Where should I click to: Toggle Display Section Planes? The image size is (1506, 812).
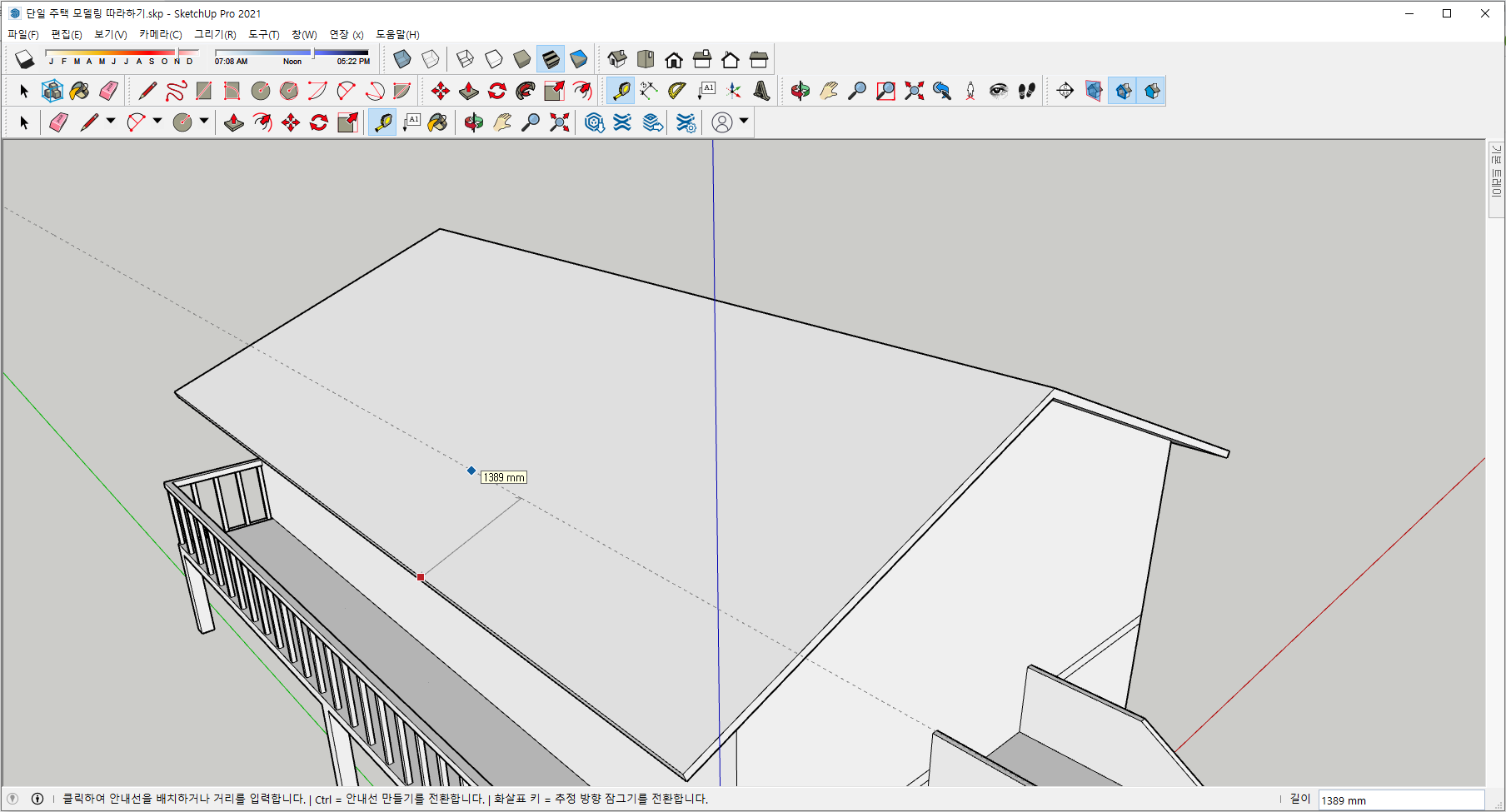click(x=1094, y=91)
